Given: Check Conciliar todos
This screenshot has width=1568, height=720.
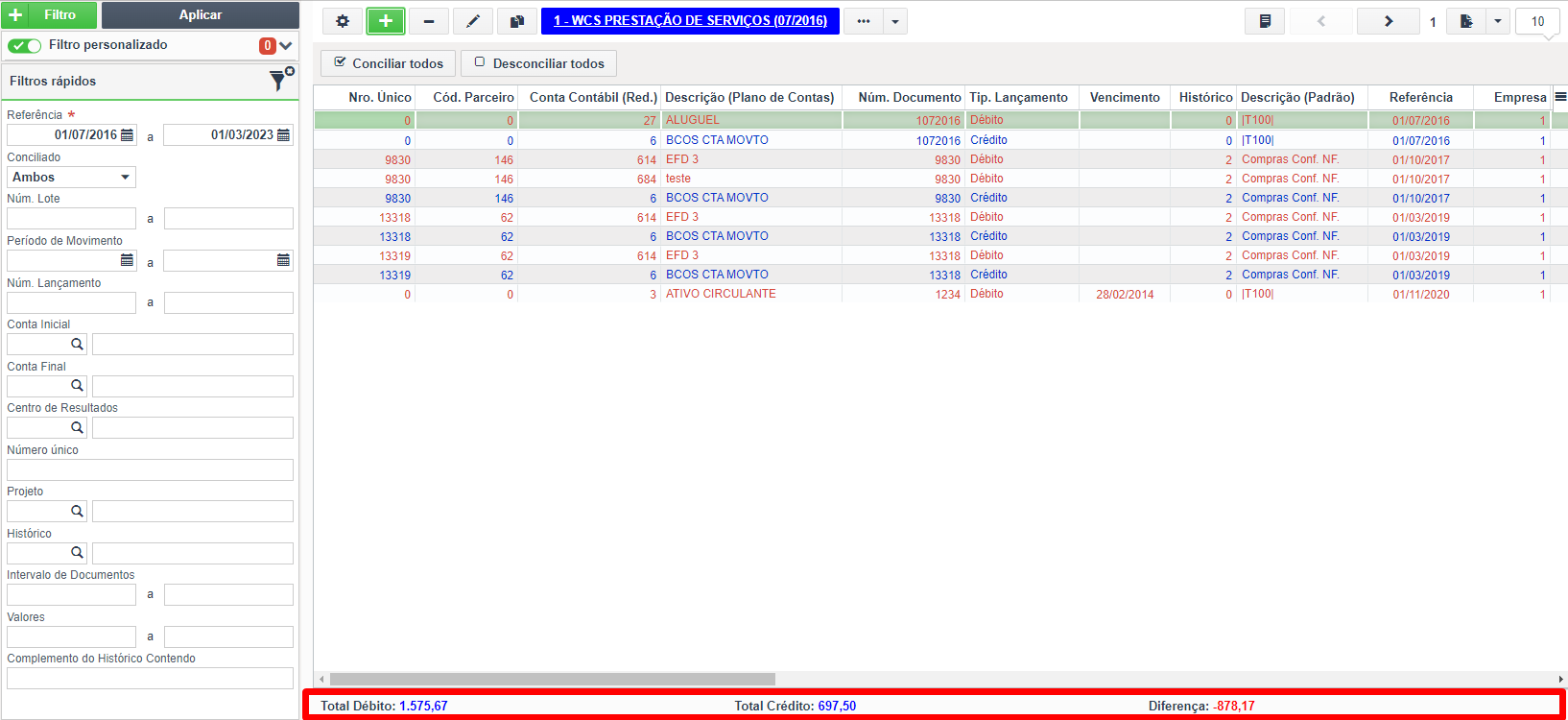Looking at the screenshot, I should pos(389,63).
